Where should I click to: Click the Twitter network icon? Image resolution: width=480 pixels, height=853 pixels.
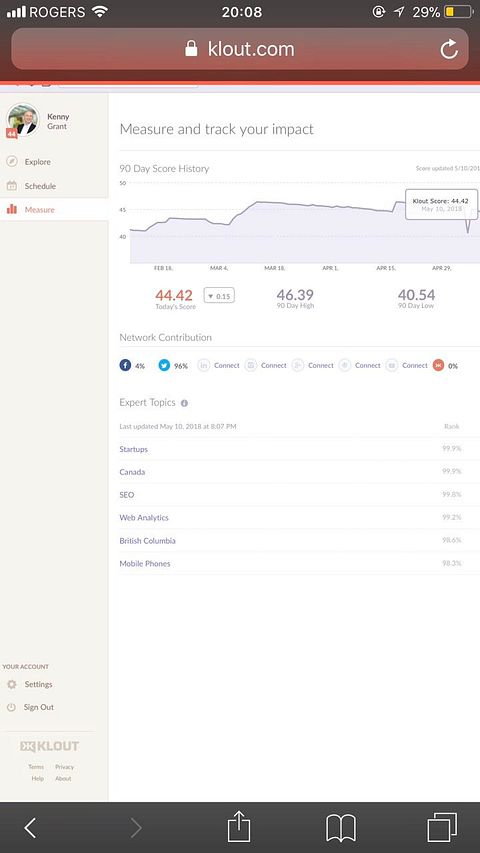(164, 365)
